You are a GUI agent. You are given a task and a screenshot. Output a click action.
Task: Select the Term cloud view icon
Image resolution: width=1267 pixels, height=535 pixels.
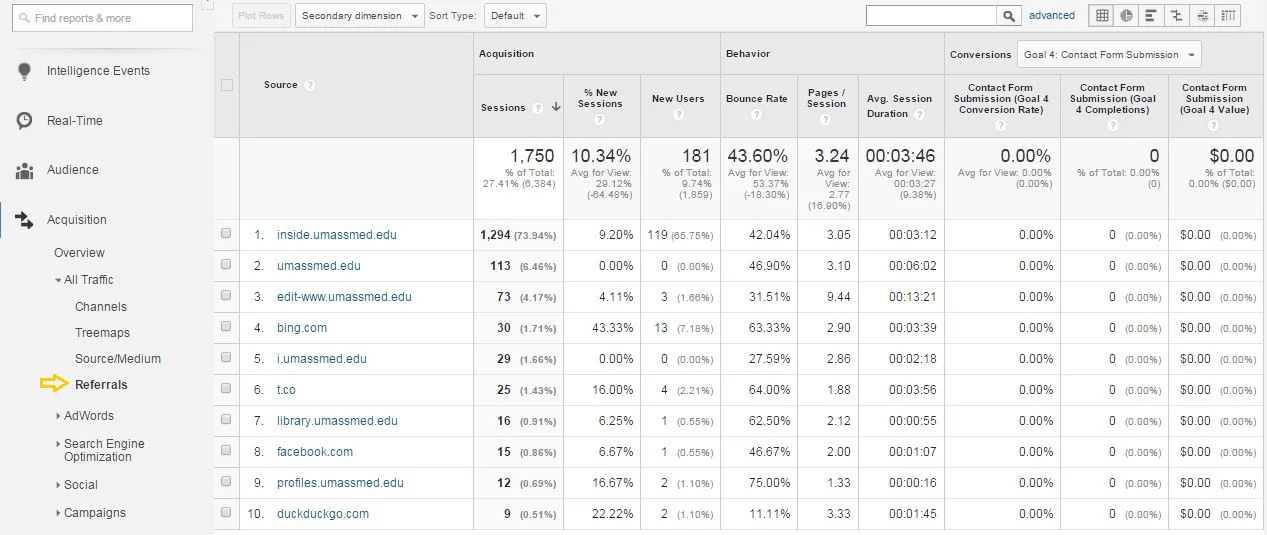coord(1201,16)
